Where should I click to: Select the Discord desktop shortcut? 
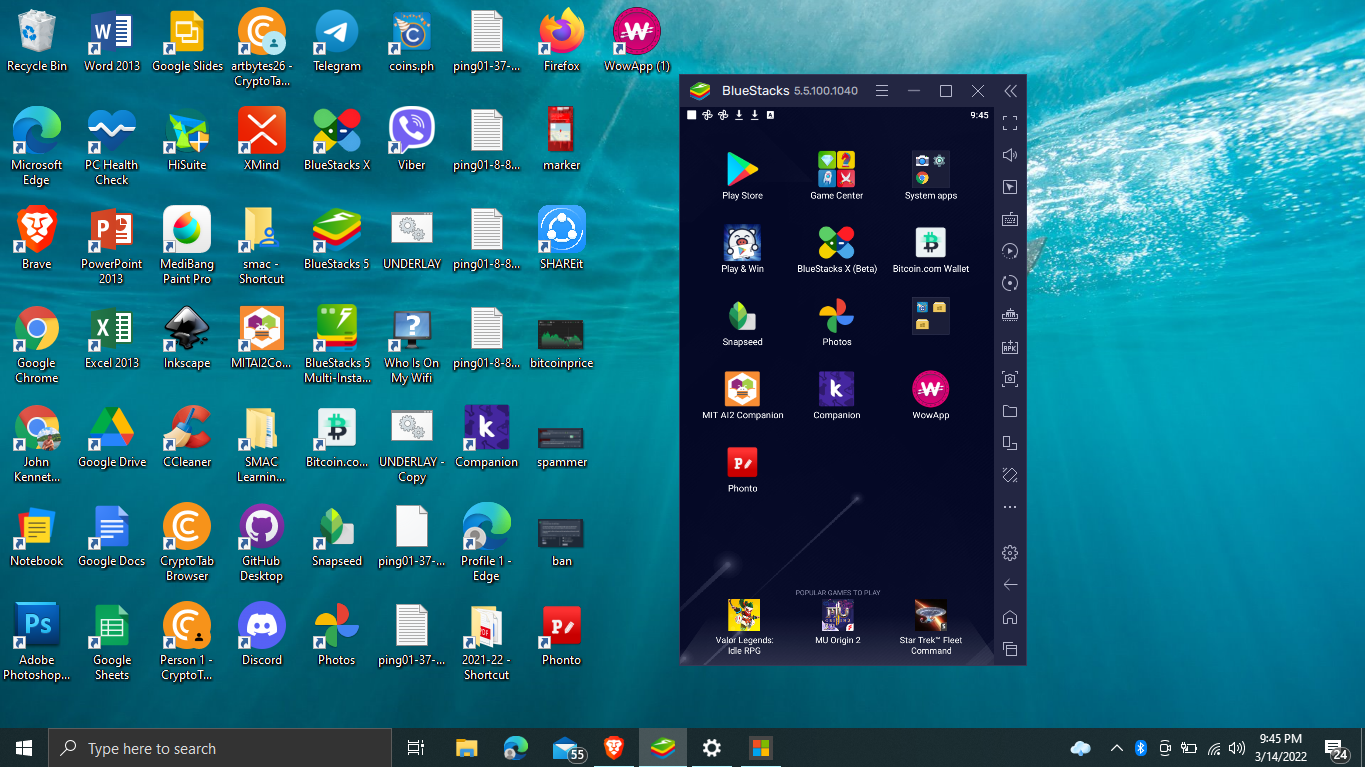pyautogui.click(x=262, y=635)
